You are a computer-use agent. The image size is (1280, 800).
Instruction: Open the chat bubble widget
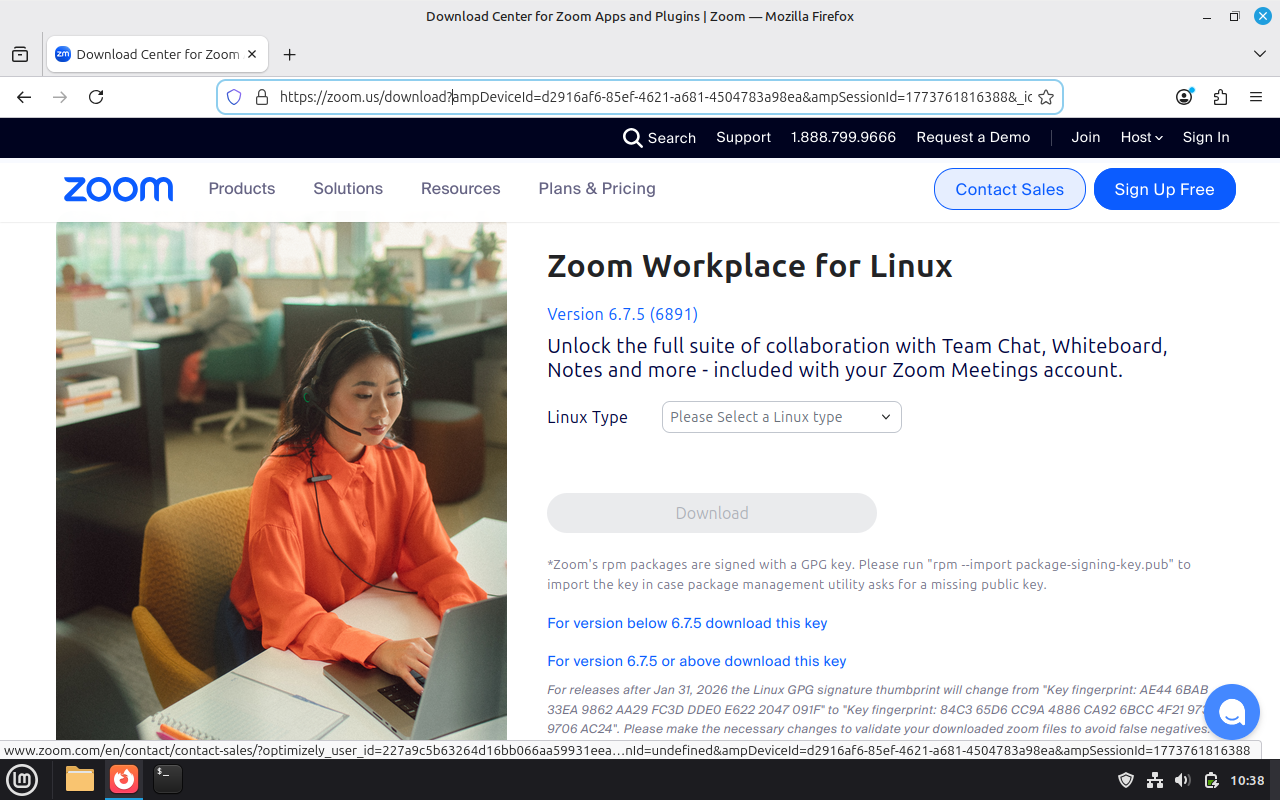1231,712
